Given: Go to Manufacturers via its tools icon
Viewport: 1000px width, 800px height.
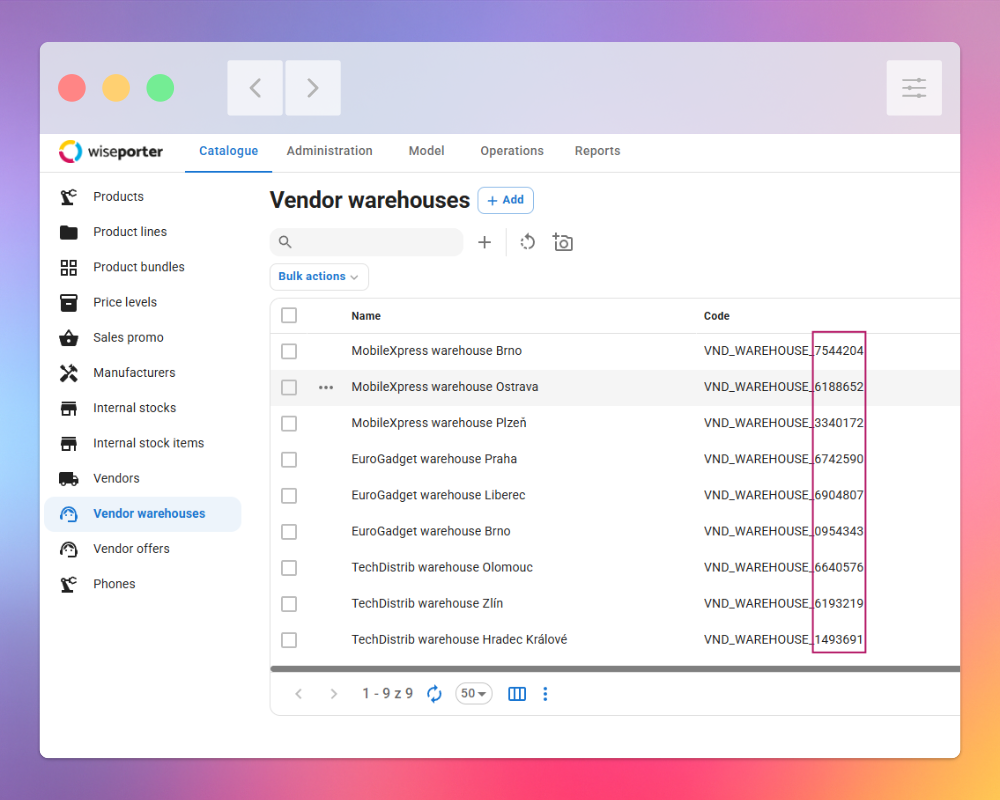Looking at the screenshot, I should 69,373.
